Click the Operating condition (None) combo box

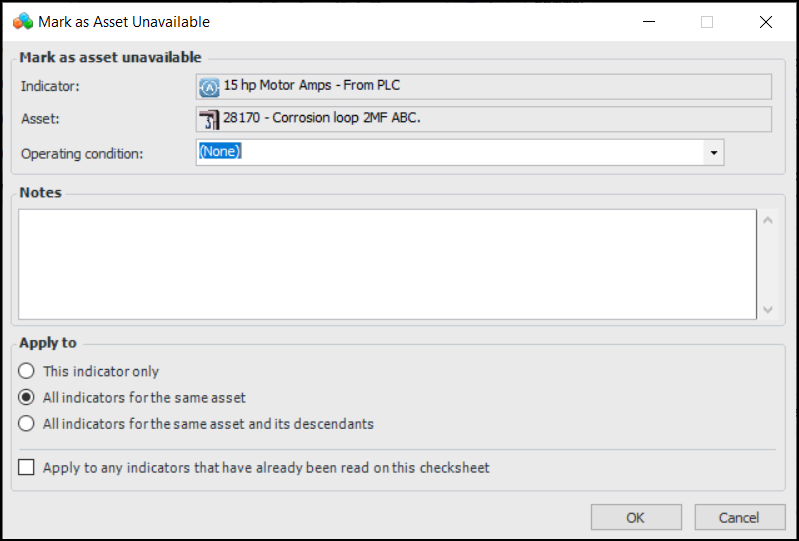pos(450,152)
